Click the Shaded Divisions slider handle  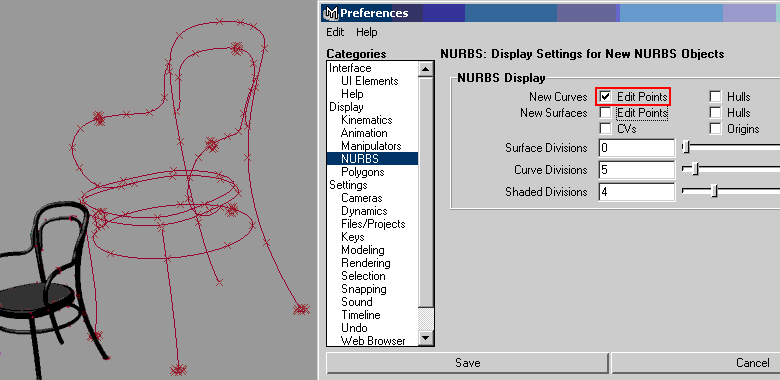714,191
